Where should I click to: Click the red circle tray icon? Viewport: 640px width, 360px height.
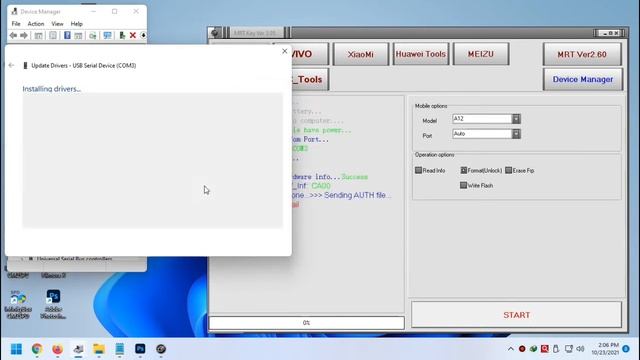point(522,349)
